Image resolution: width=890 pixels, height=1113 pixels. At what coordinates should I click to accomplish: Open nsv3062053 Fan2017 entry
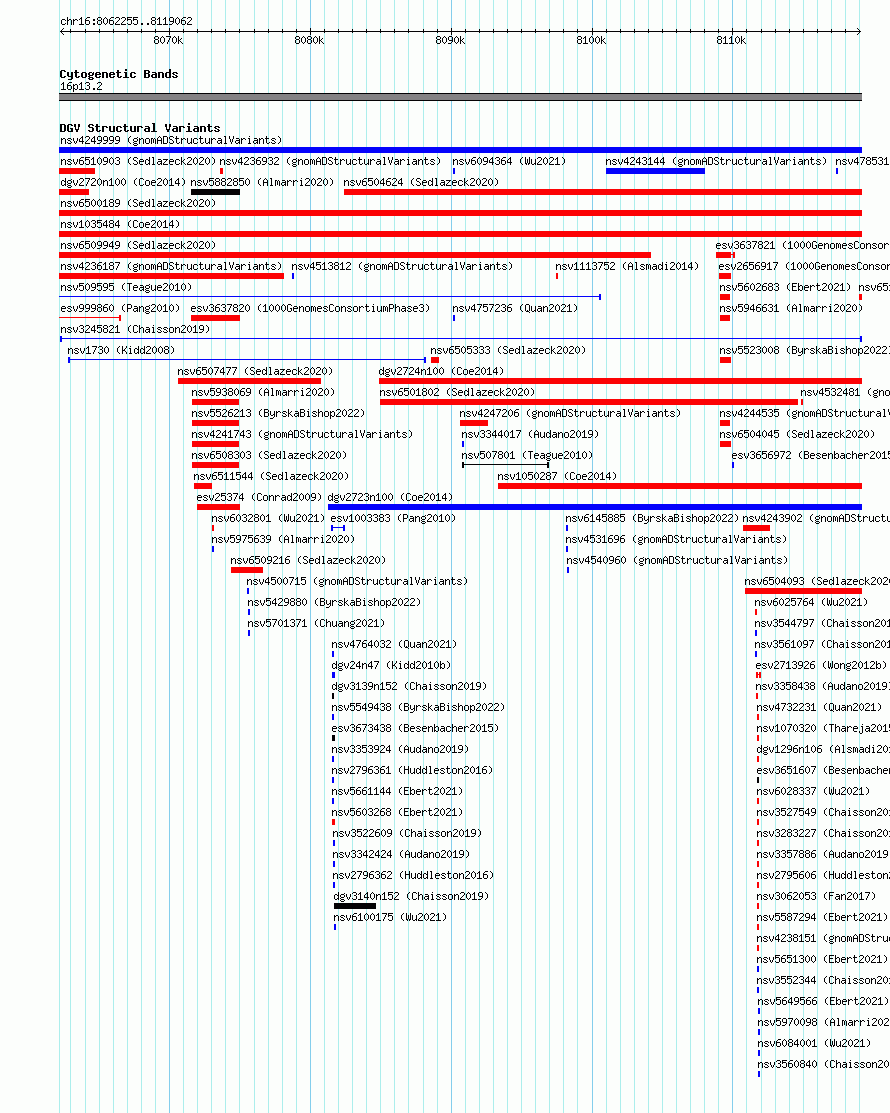816,897
